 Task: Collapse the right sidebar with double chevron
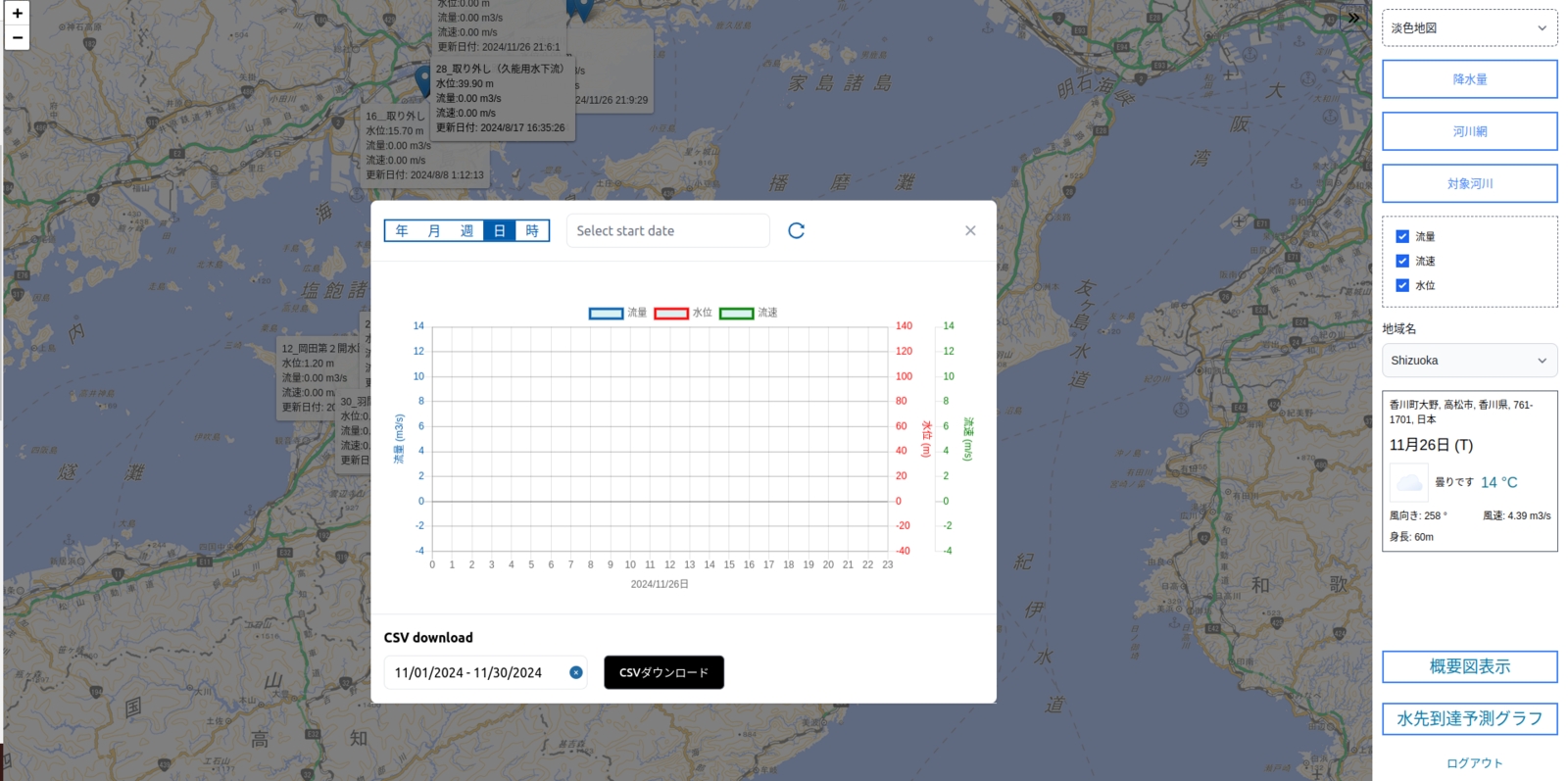point(1353,18)
